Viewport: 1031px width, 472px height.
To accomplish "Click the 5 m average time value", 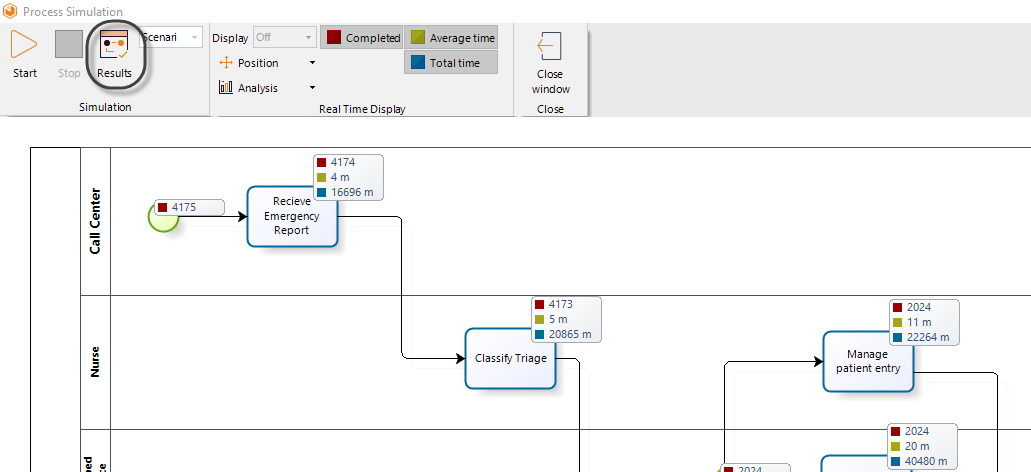I will [x=558, y=319].
